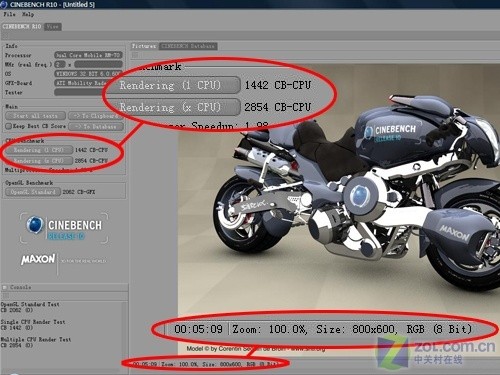Viewport: 500px width, 375px height.
Task: Run the OpenGL Standard benchmark
Action: point(33,192)
